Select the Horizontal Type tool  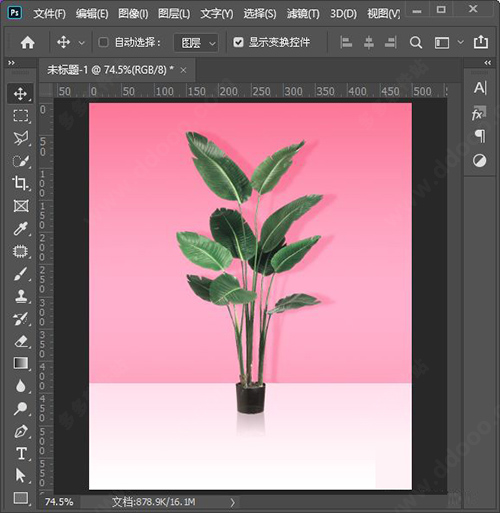coord(21,453)
